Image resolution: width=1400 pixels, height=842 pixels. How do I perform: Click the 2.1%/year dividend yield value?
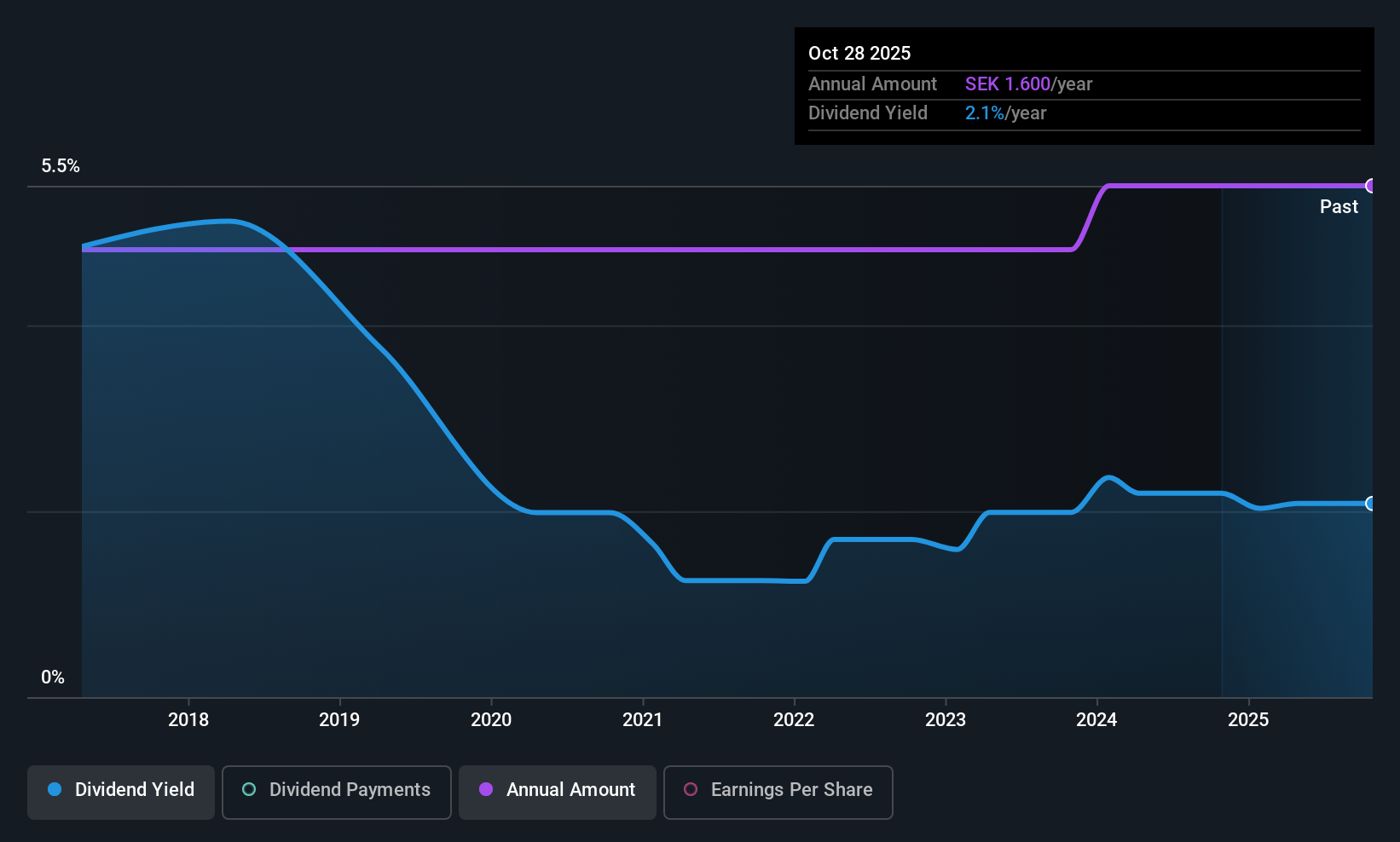click(x=1005, y=113)
